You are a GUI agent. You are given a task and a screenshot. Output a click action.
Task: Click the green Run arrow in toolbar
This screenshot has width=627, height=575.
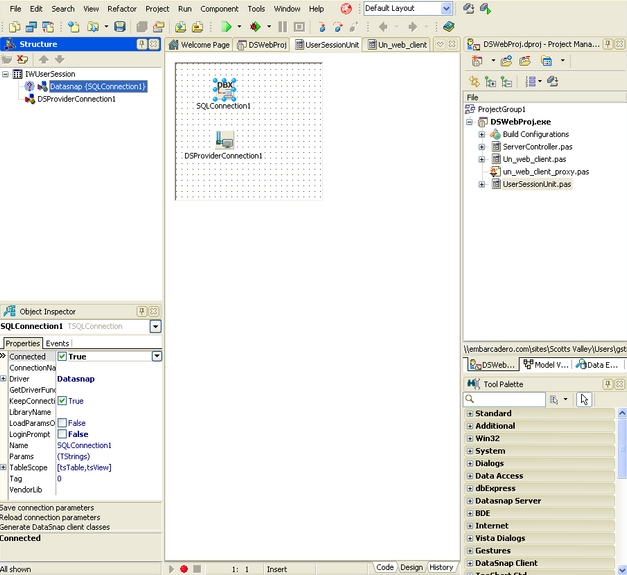pyautogui.click(x=226, y=27)
